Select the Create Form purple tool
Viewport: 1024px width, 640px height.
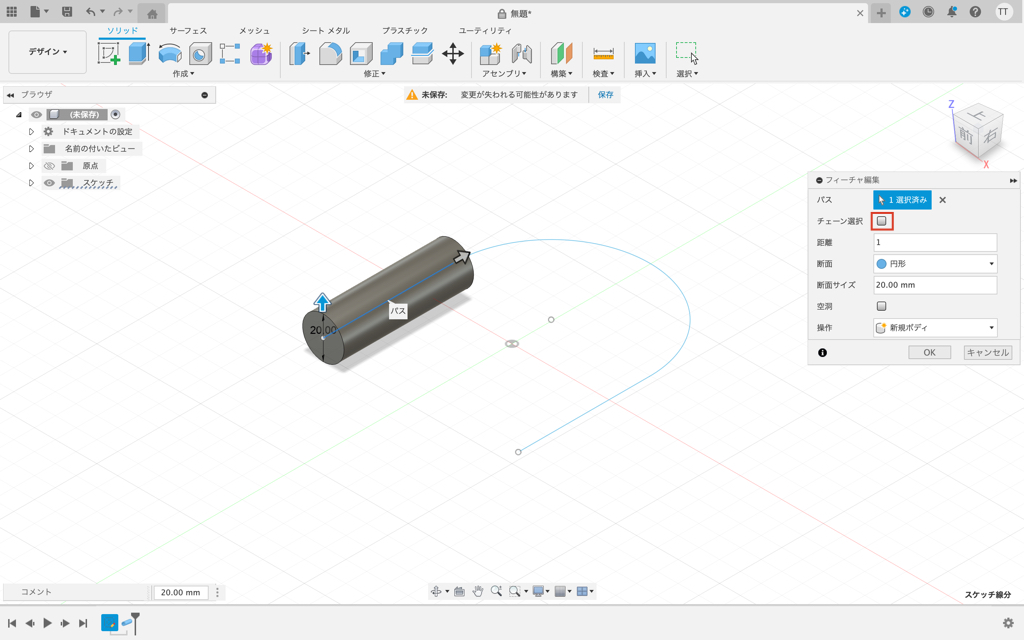(x=261, y=54)
